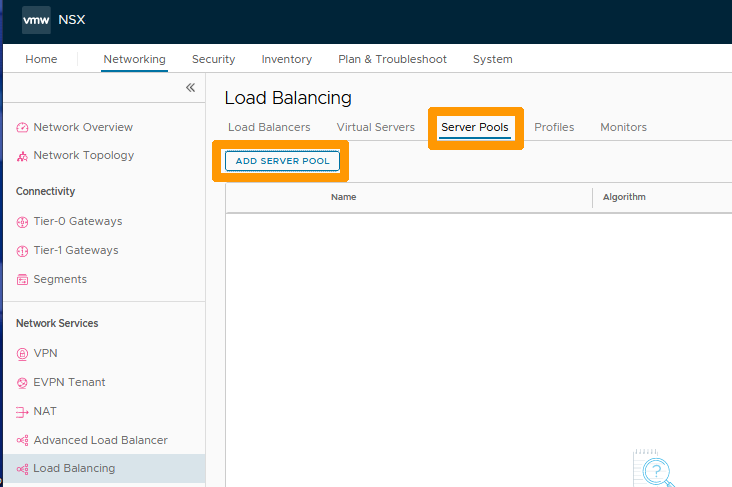Click the Network Topology icon

22,156
